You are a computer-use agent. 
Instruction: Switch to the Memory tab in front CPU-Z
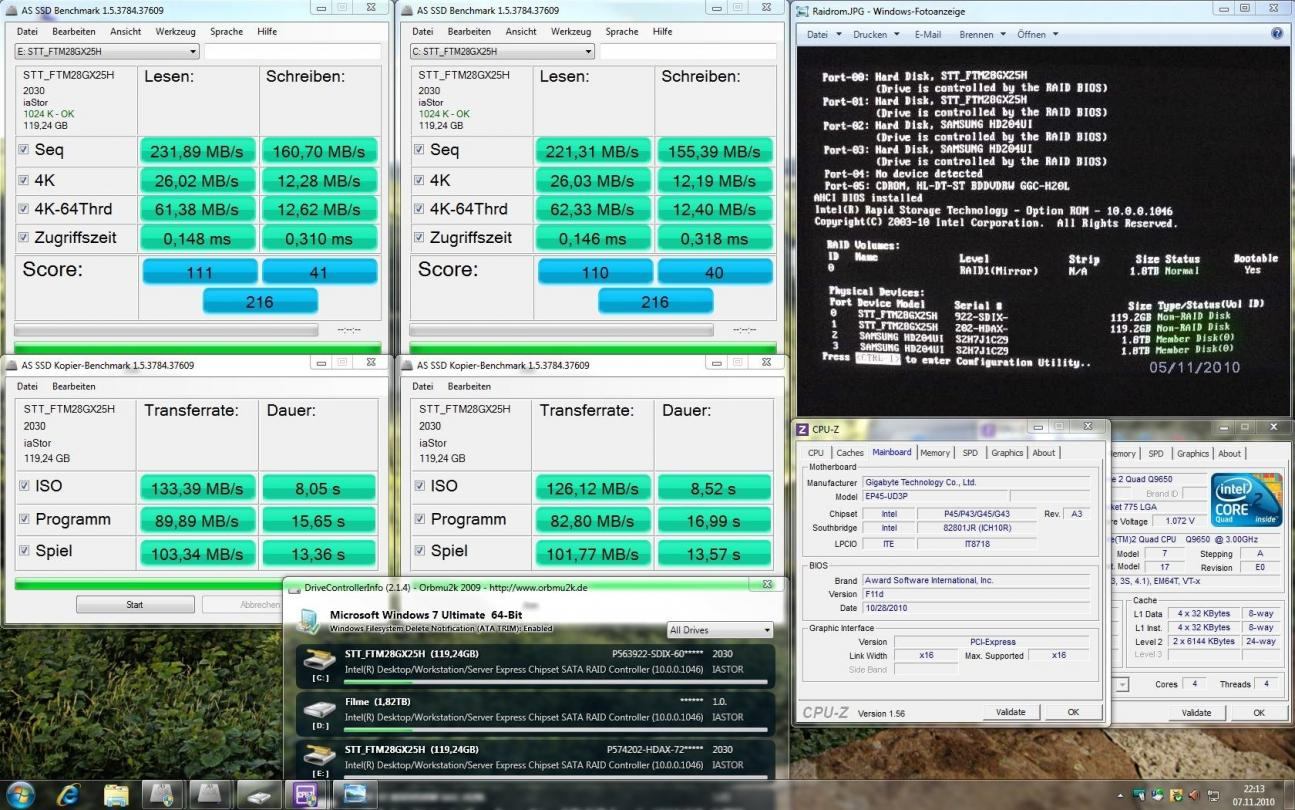(935, 452)
